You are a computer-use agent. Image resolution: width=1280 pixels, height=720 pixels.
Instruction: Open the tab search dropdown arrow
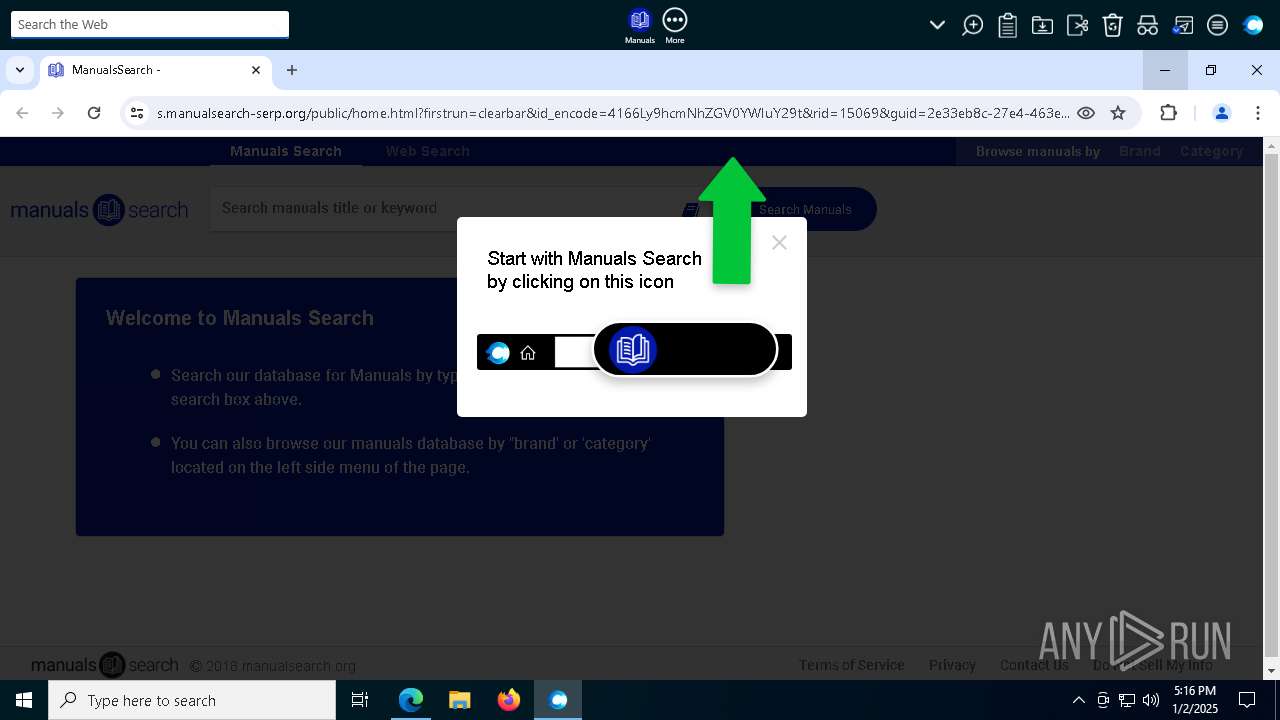(x=20, y=70)
